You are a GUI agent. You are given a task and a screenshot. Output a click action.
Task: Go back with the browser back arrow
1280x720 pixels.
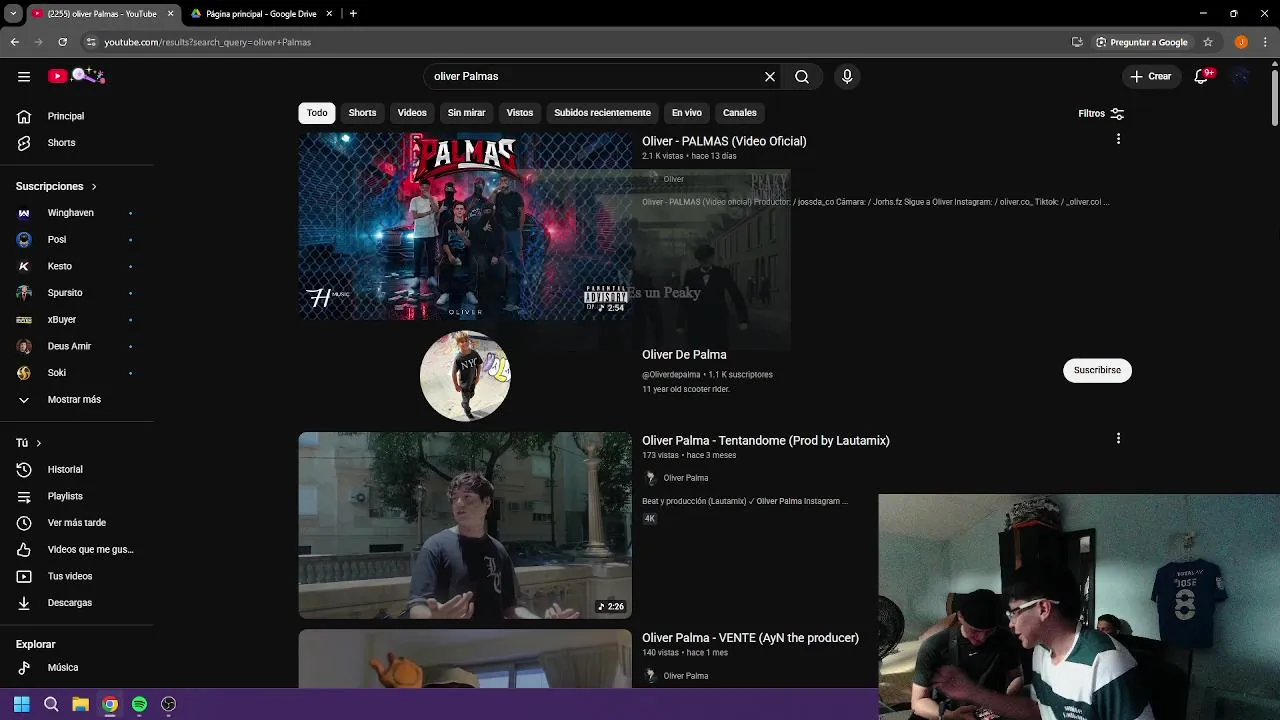coord(14,42)
